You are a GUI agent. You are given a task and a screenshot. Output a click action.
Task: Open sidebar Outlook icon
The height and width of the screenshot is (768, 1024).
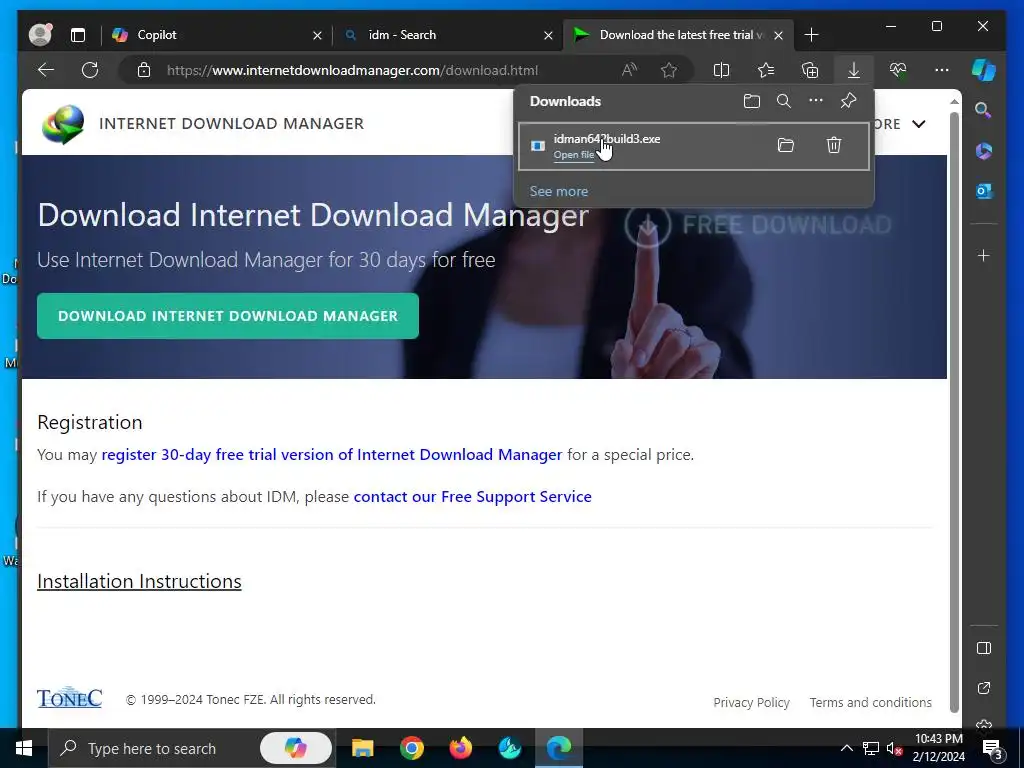pos(984,191)
